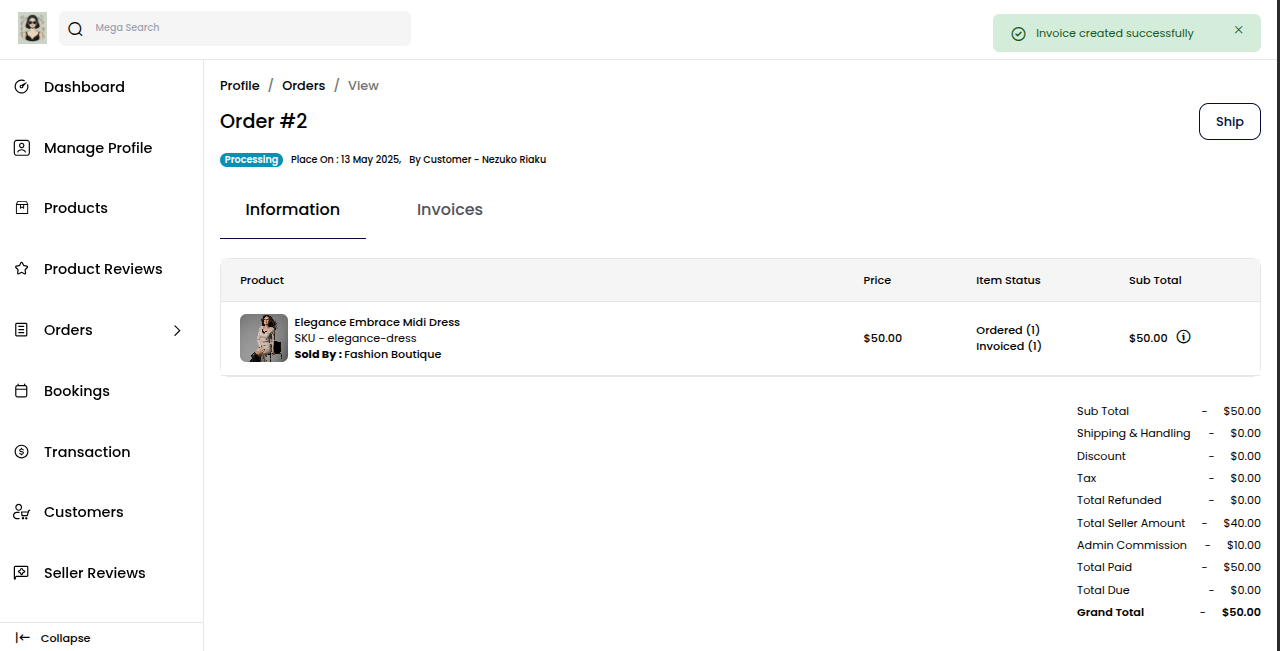This screenshot has width=1280, height=651.
Task: Click the Product Reviews star icon
Action: coord(21,269)
